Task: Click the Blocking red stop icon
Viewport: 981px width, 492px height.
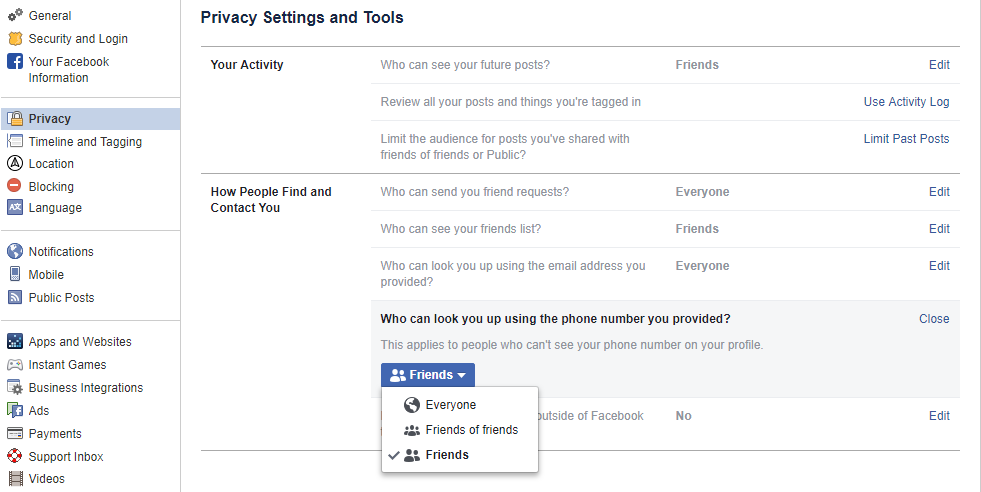Action: (15, 186)
